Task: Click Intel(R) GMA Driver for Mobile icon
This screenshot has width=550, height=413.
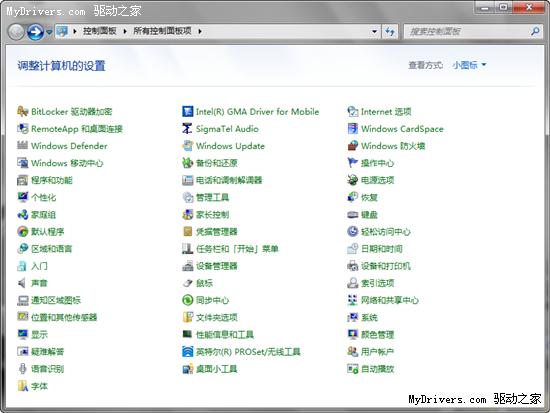Action: 188,112
